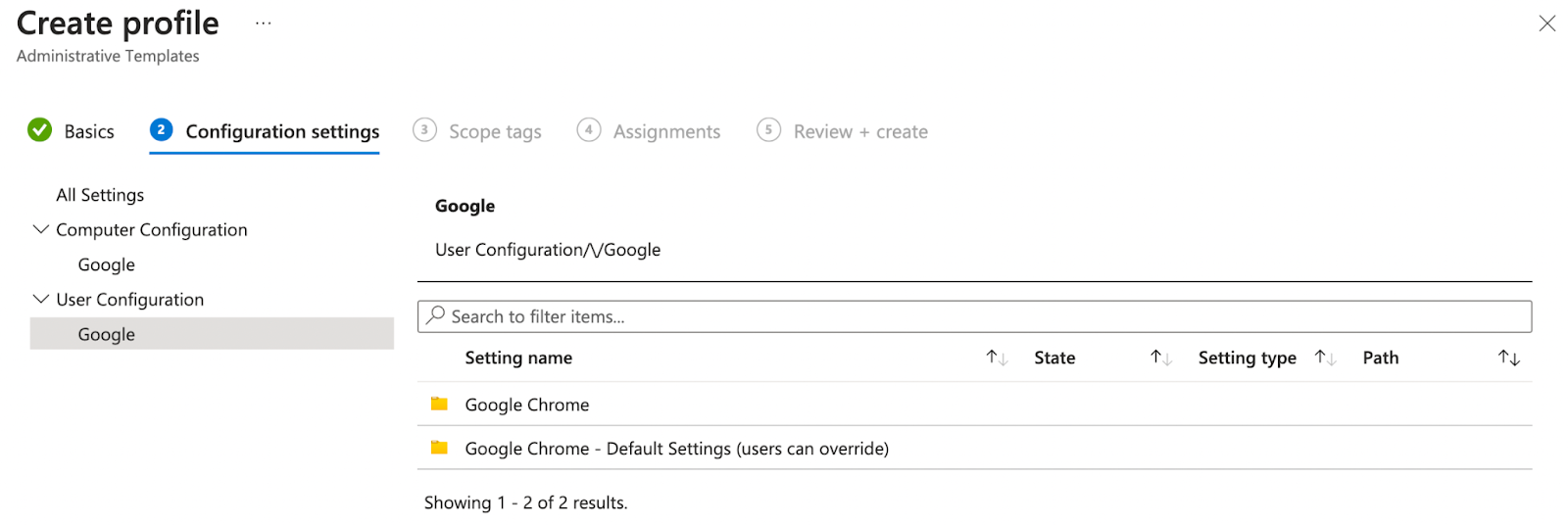The image size is (1568, 525).
Task: Go to the Basics step
Action: point(89,131)
